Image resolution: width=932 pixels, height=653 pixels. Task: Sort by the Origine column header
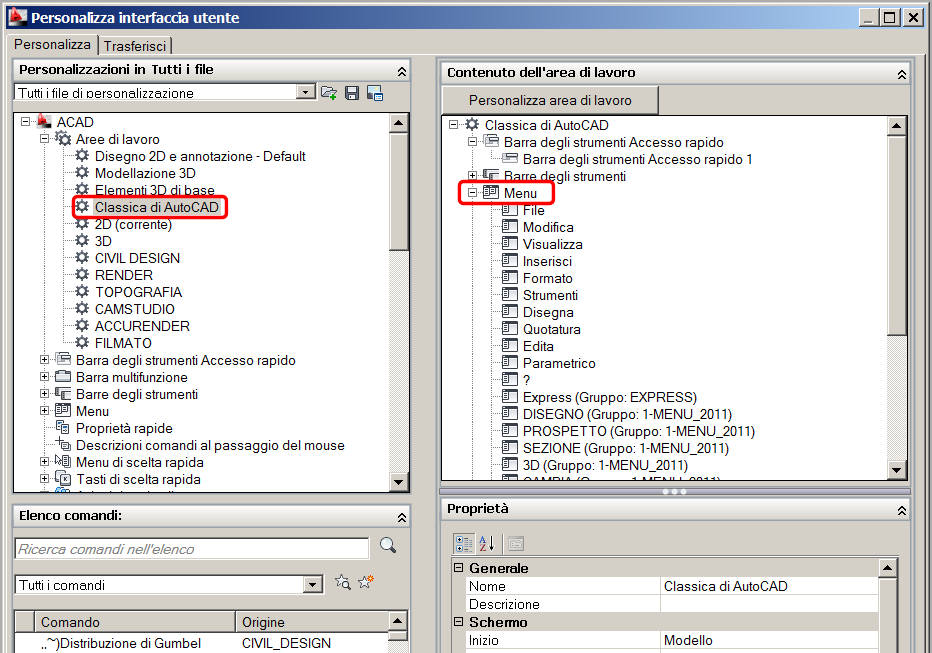[311, 622]
